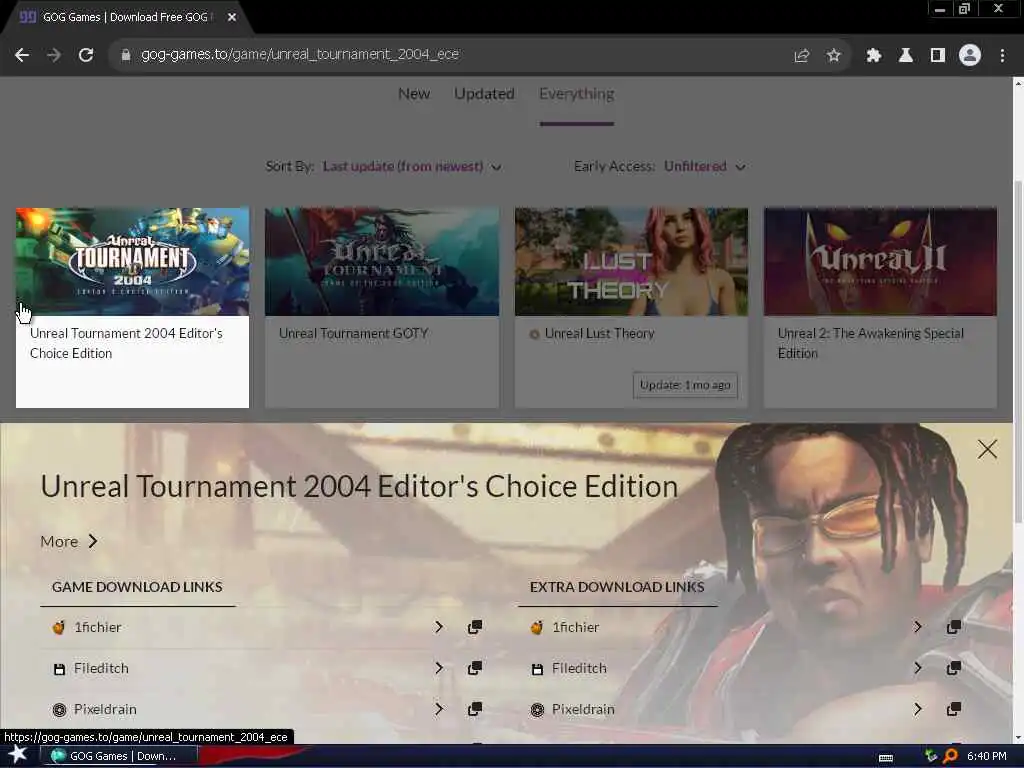Copy extra Pixeldrain link icon
Screen dimensions: 1024x768
(953, 709)
